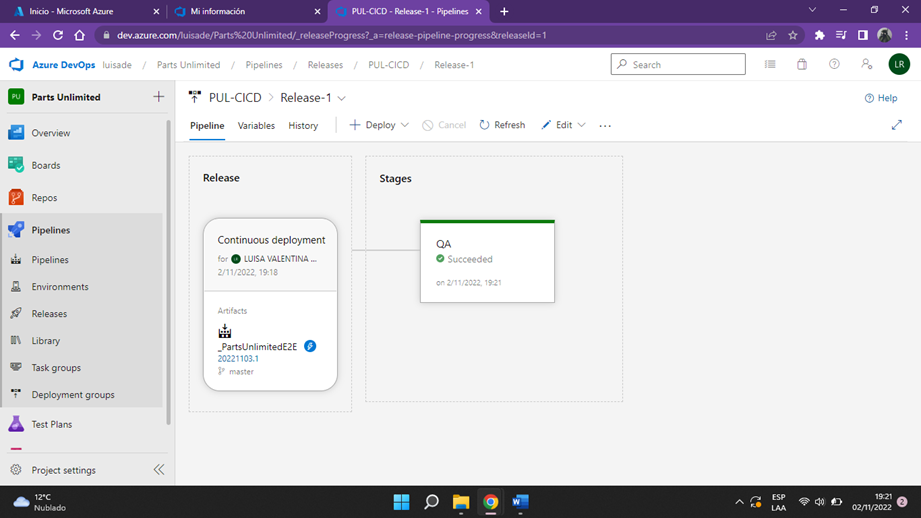Switch to the Variables tab
The width and height of the screenshot is (921, 518).
pyautogui.click(x=256, y=125)
